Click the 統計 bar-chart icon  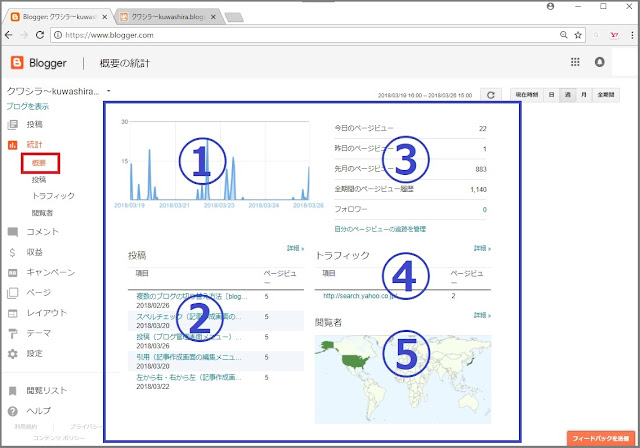click(x=13, y=145)
